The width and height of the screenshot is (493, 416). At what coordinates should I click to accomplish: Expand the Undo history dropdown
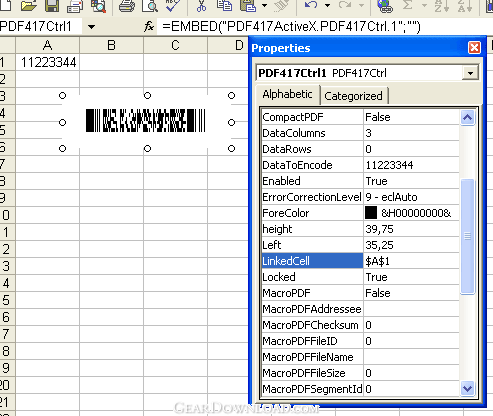tap(327, 5)
